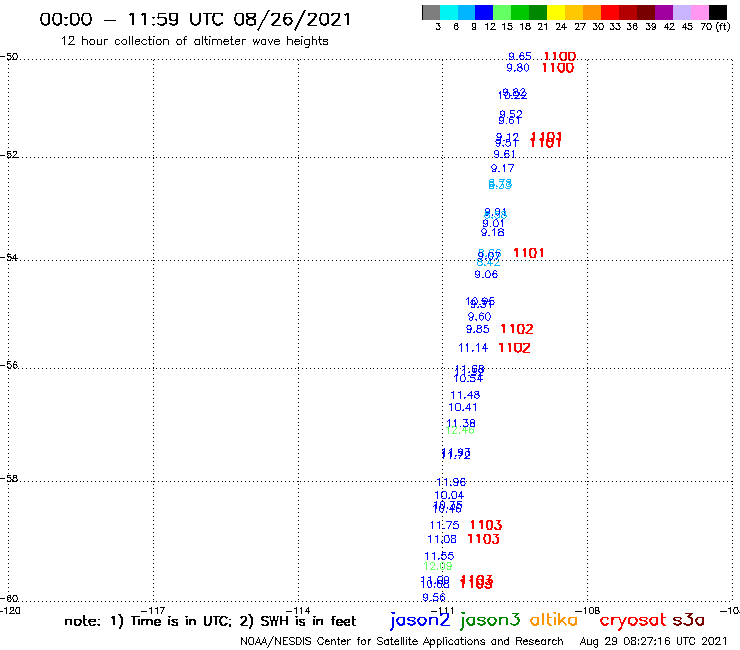Viewport: 740px width, 650px height.
Task: Click the latitude axis label -56
Action: 9,365
